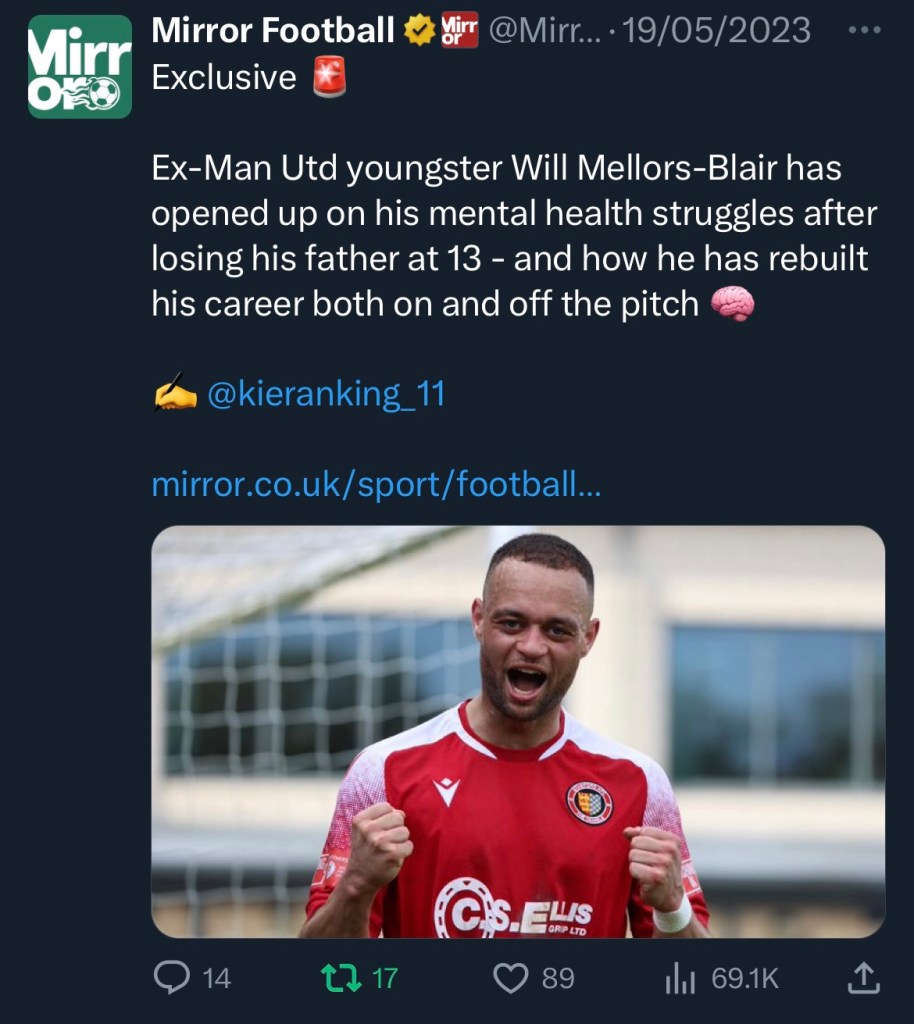Follow the mirror.co.uk/sport/football link

(x=376, y=485)
